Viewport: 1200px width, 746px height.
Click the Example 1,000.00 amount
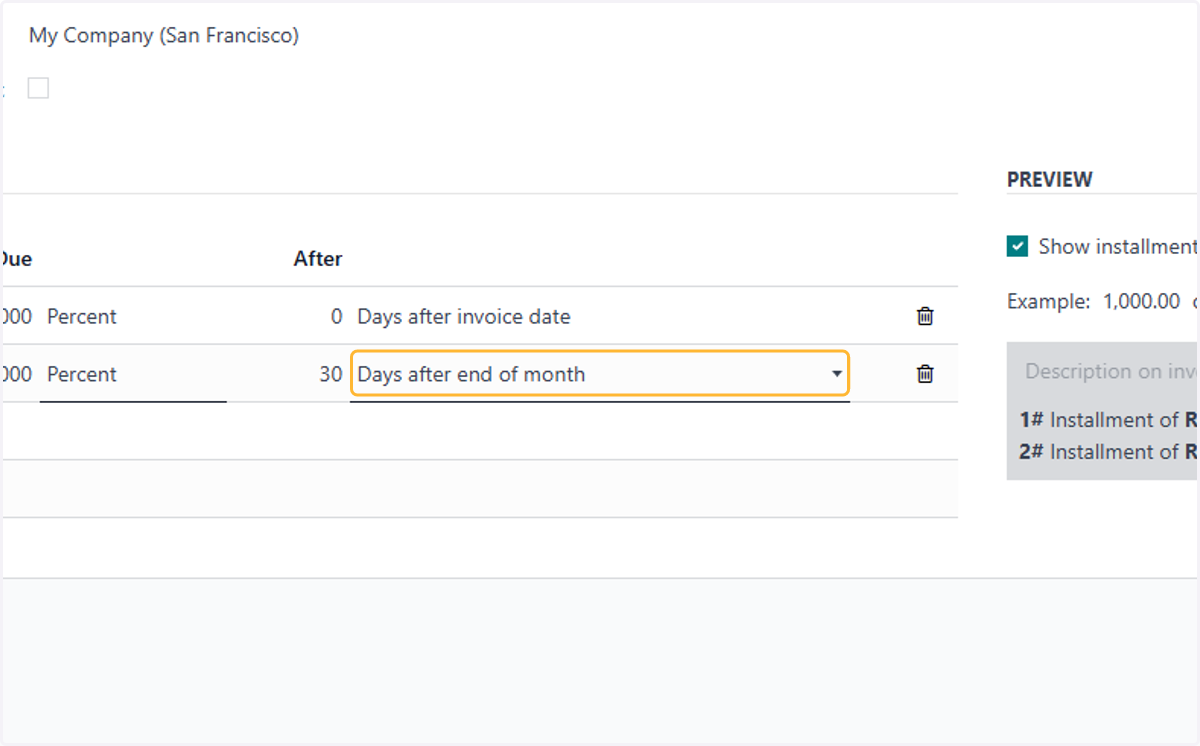pyautogui.click(x=1141, y=301)
